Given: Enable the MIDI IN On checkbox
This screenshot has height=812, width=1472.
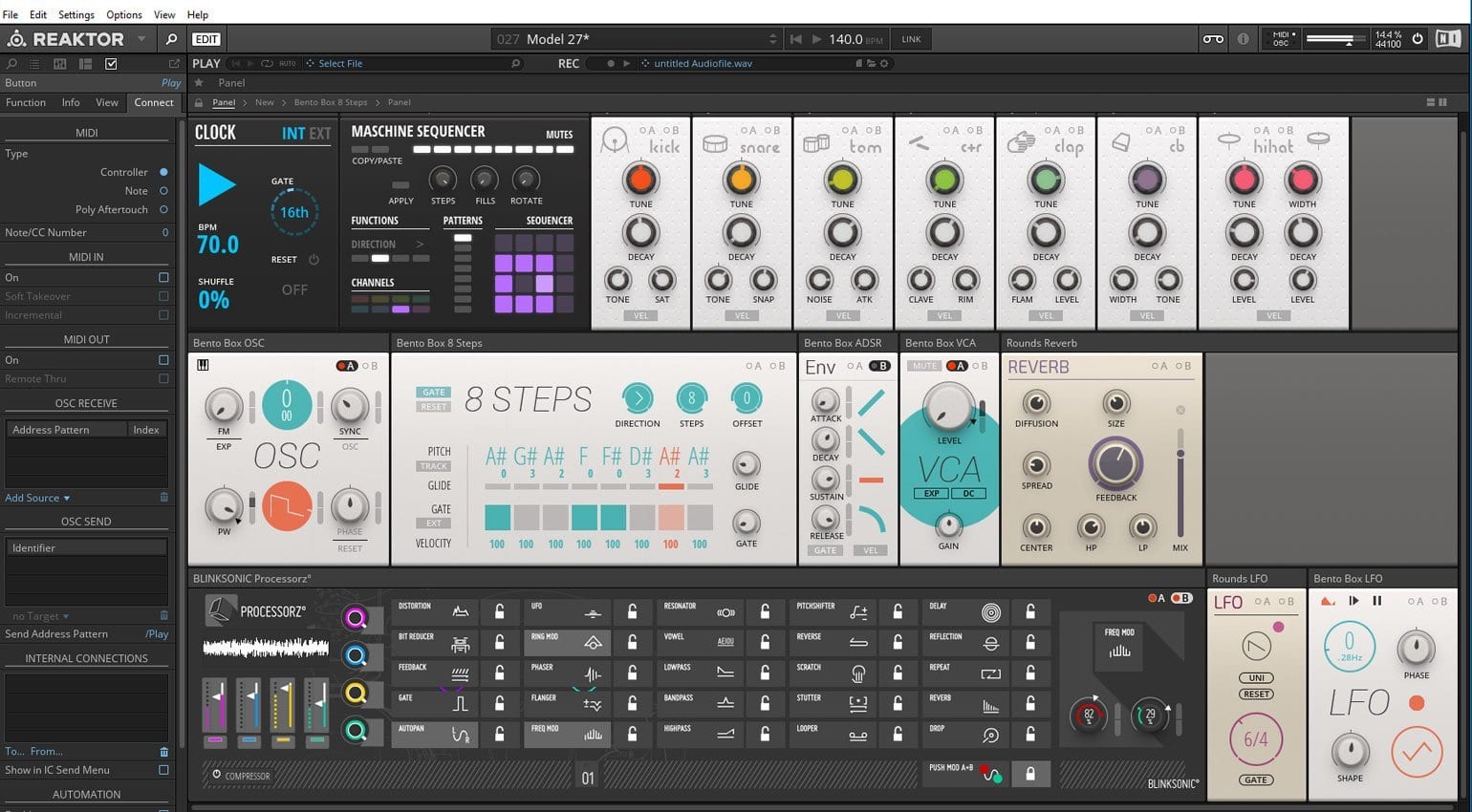Looking at the screenshot, I should [163, 277].
